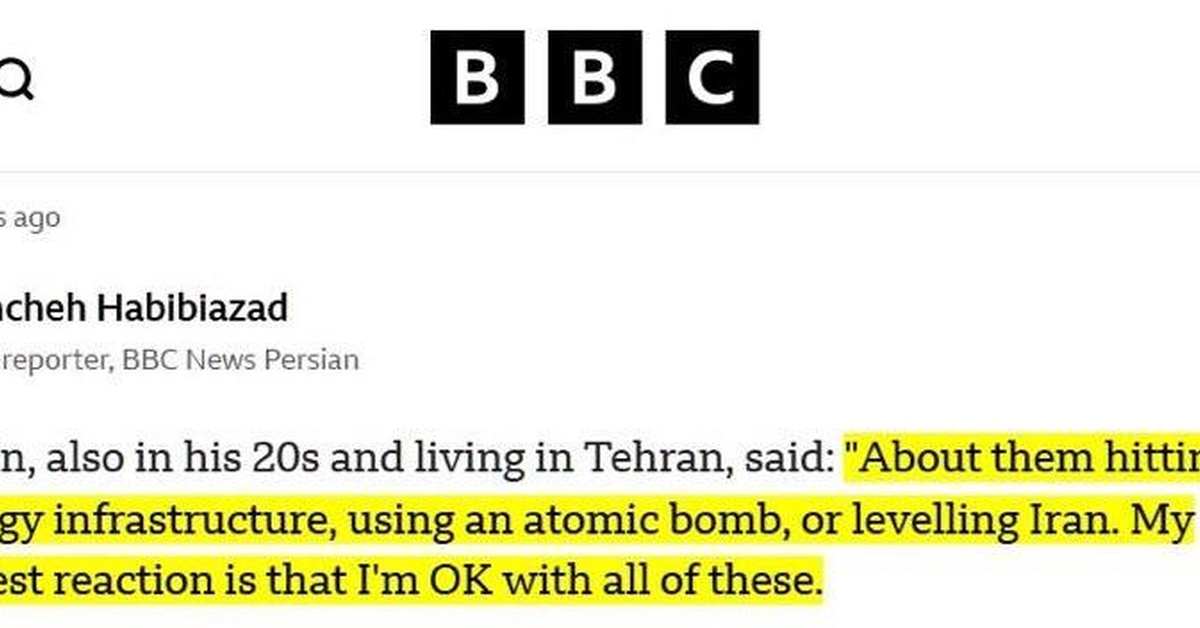Open search with the magnifier icon
Screen dimensions: 1200x628
coord(16,79)
